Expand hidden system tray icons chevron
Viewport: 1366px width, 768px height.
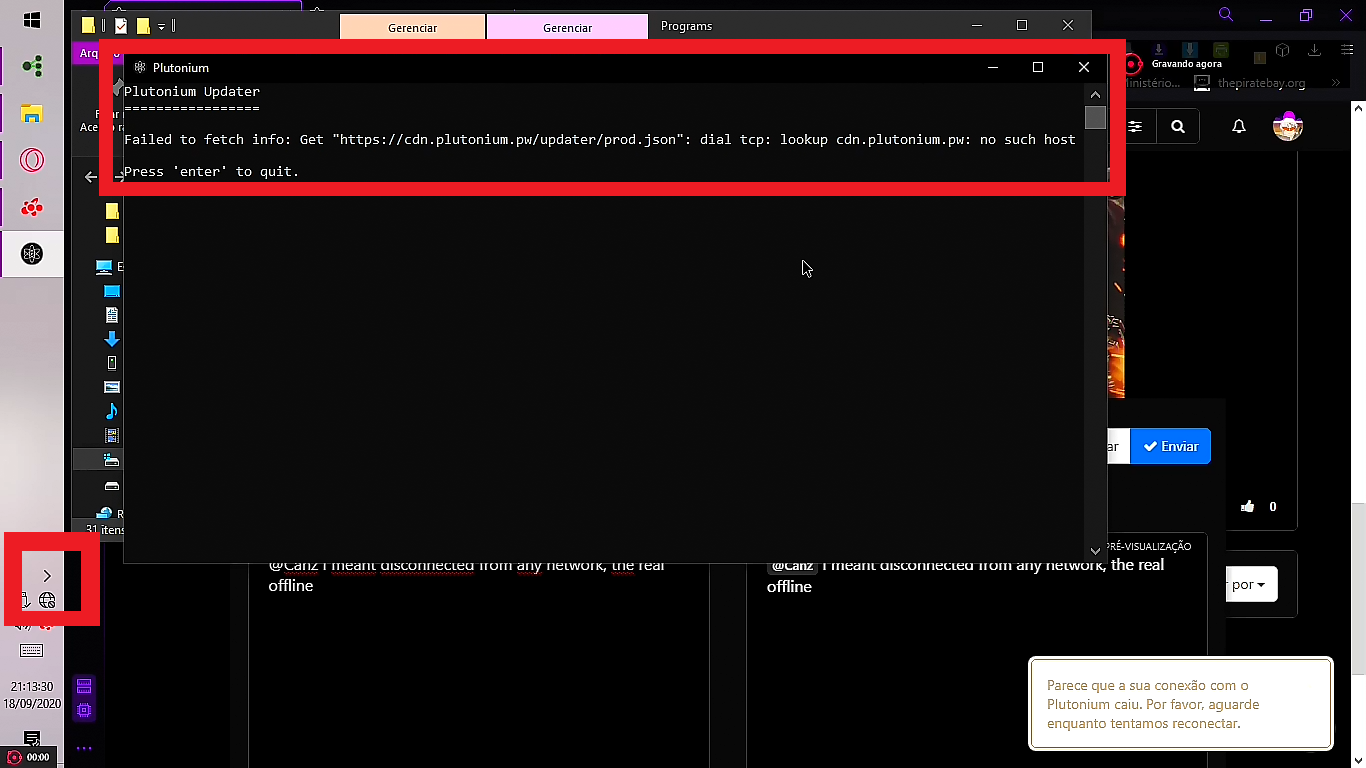tap(46, 576)
